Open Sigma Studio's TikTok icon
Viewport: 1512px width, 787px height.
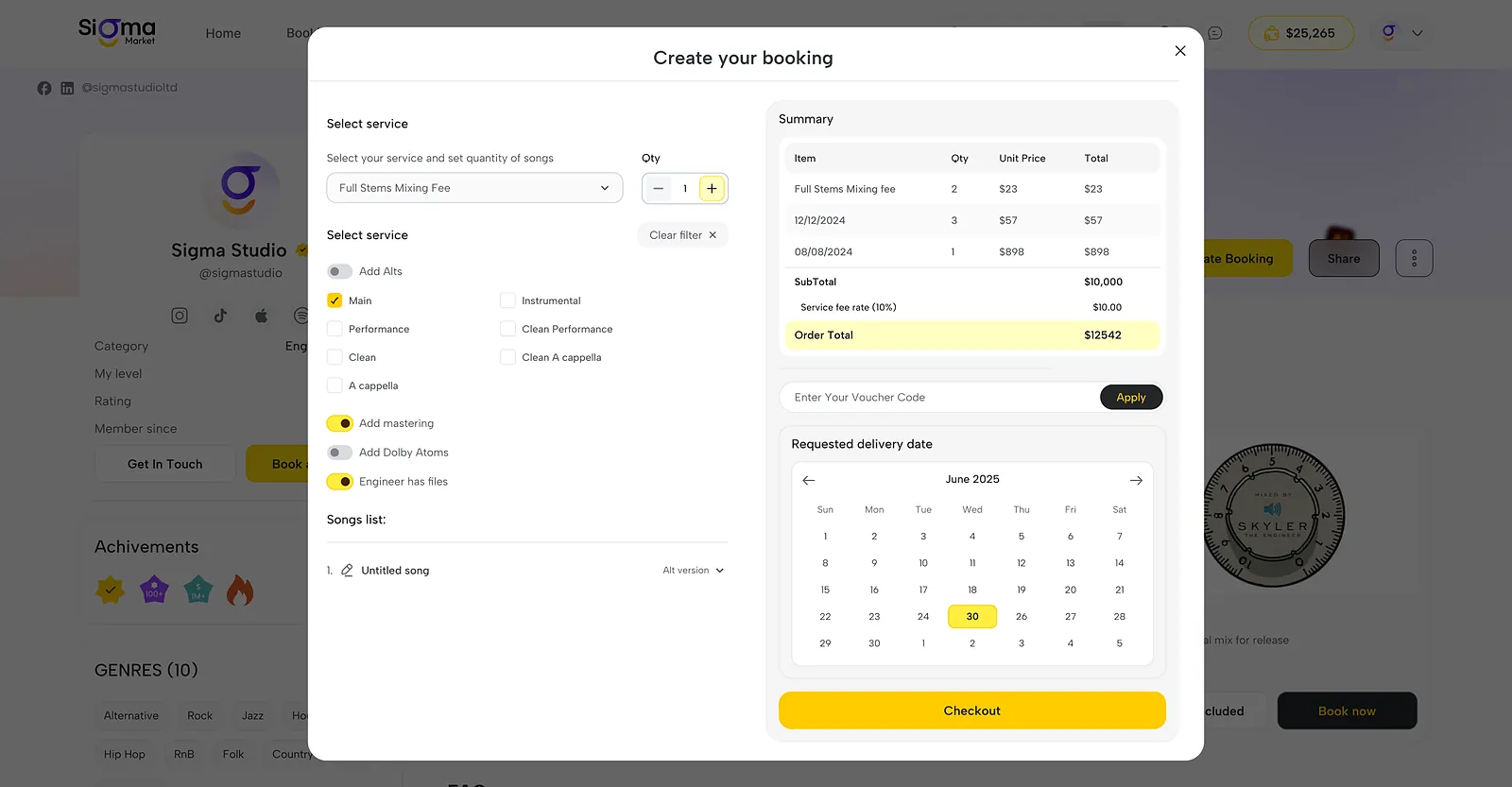coord(220,316)
